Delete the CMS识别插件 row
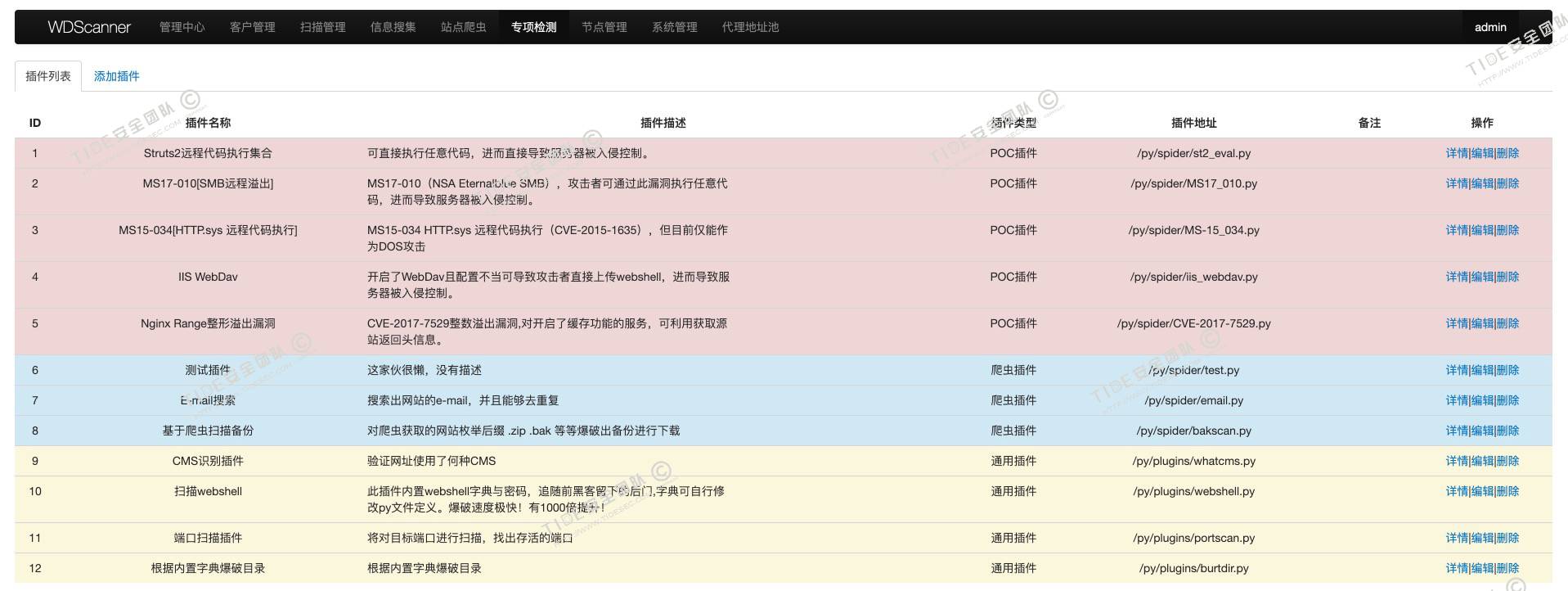Image resolution: width=1568 pixels, height=591 pixels. point(1507,461)
